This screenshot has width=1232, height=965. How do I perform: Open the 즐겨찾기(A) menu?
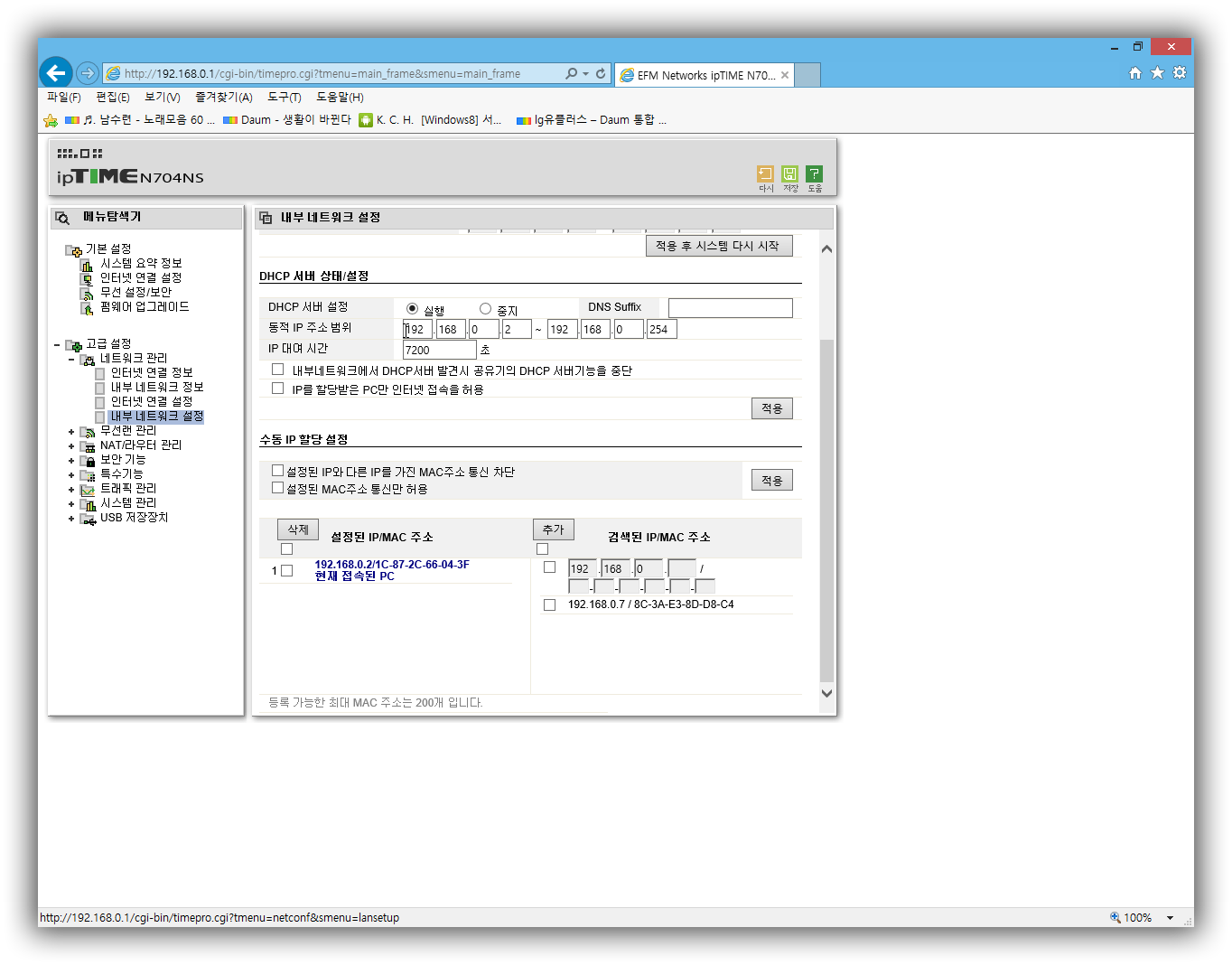pyautogui.click(x=224, y=98)
